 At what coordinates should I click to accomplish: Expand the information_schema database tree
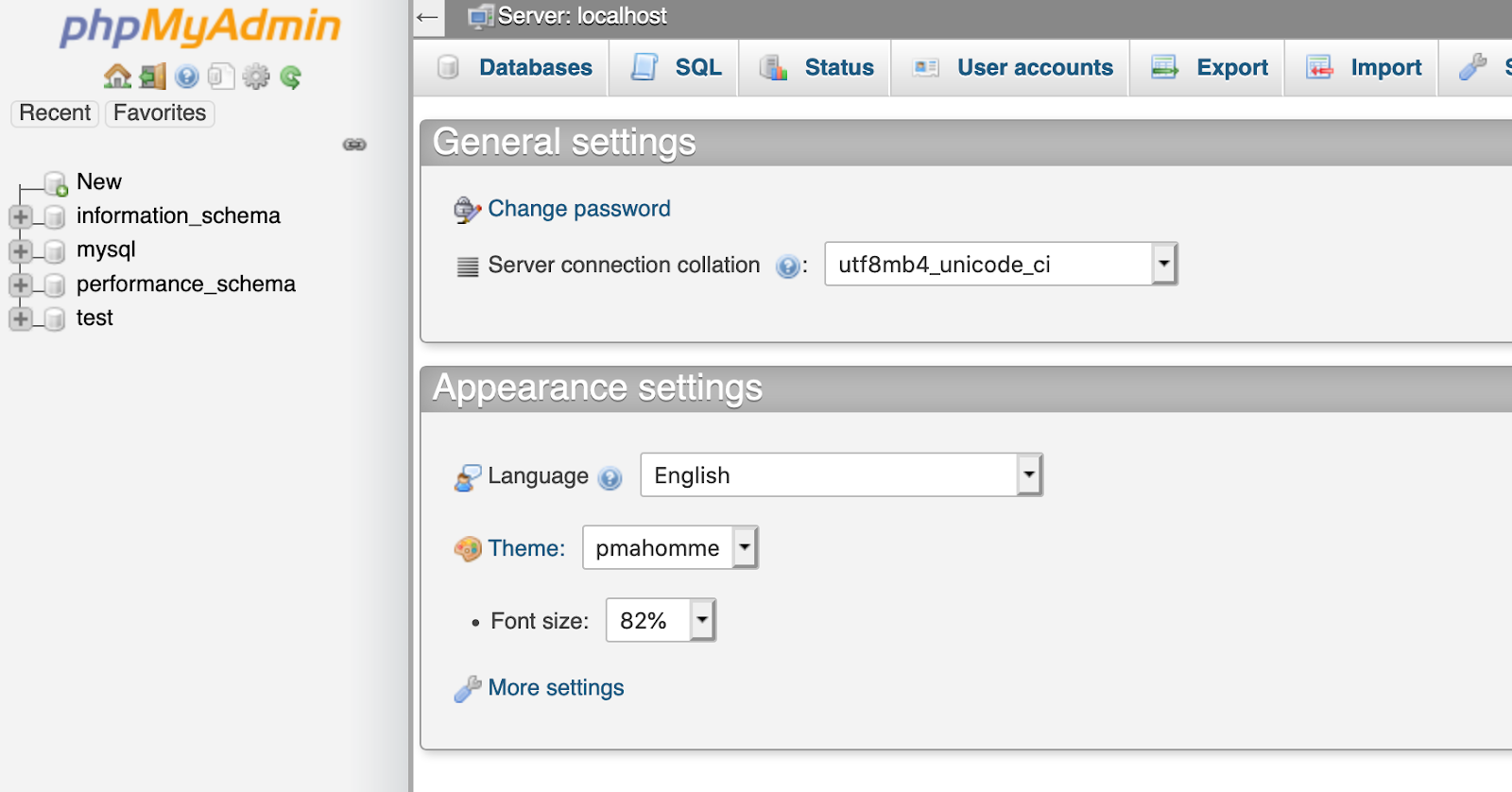click(20, 216)
